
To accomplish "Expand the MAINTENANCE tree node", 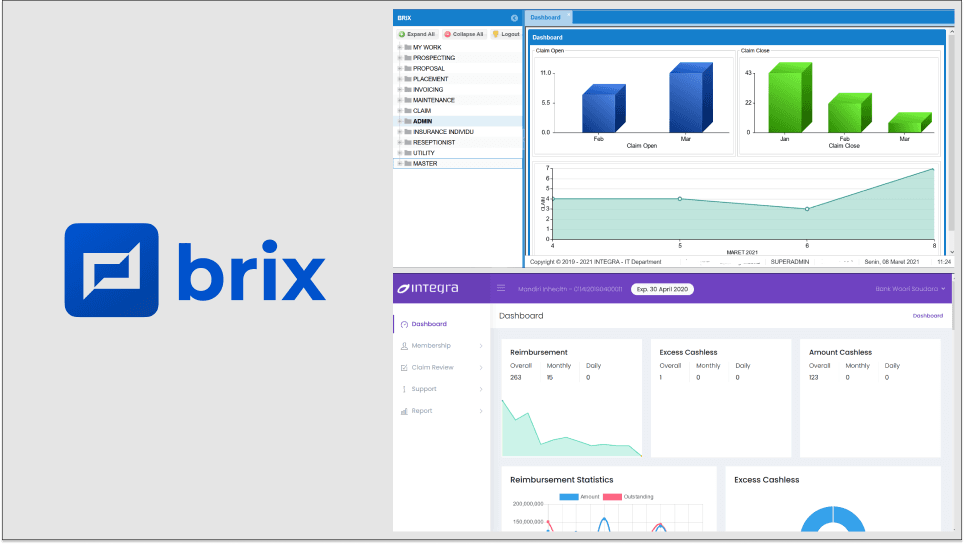I will tap(400, 100).
